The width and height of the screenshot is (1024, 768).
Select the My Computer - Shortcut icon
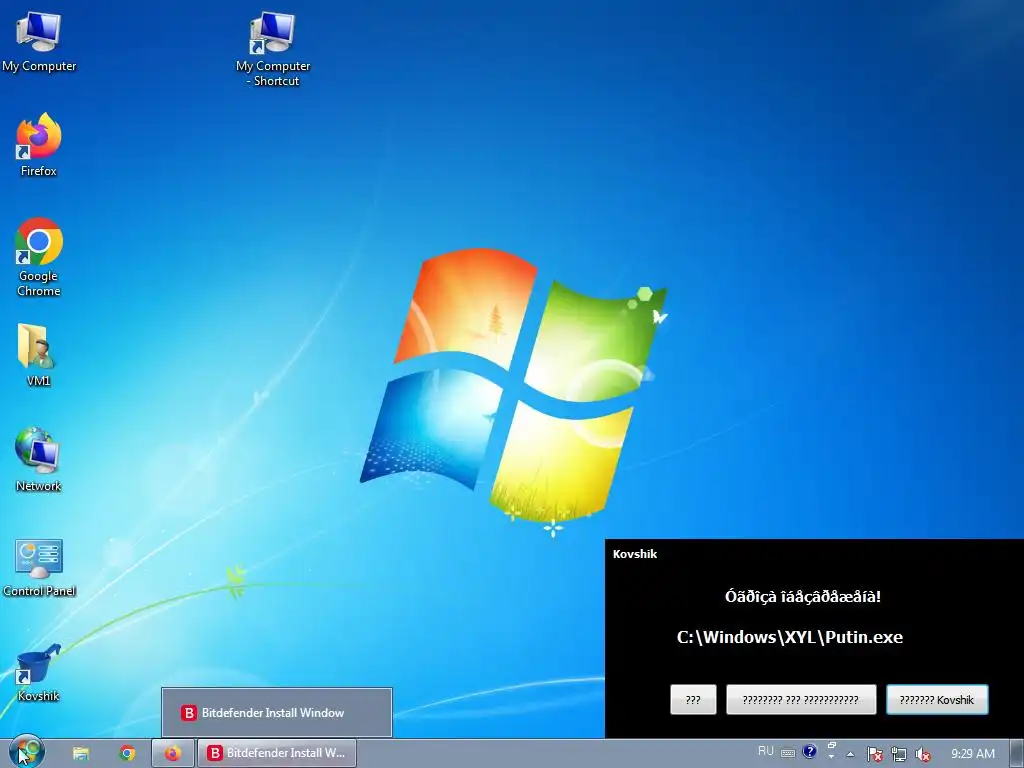273,50
